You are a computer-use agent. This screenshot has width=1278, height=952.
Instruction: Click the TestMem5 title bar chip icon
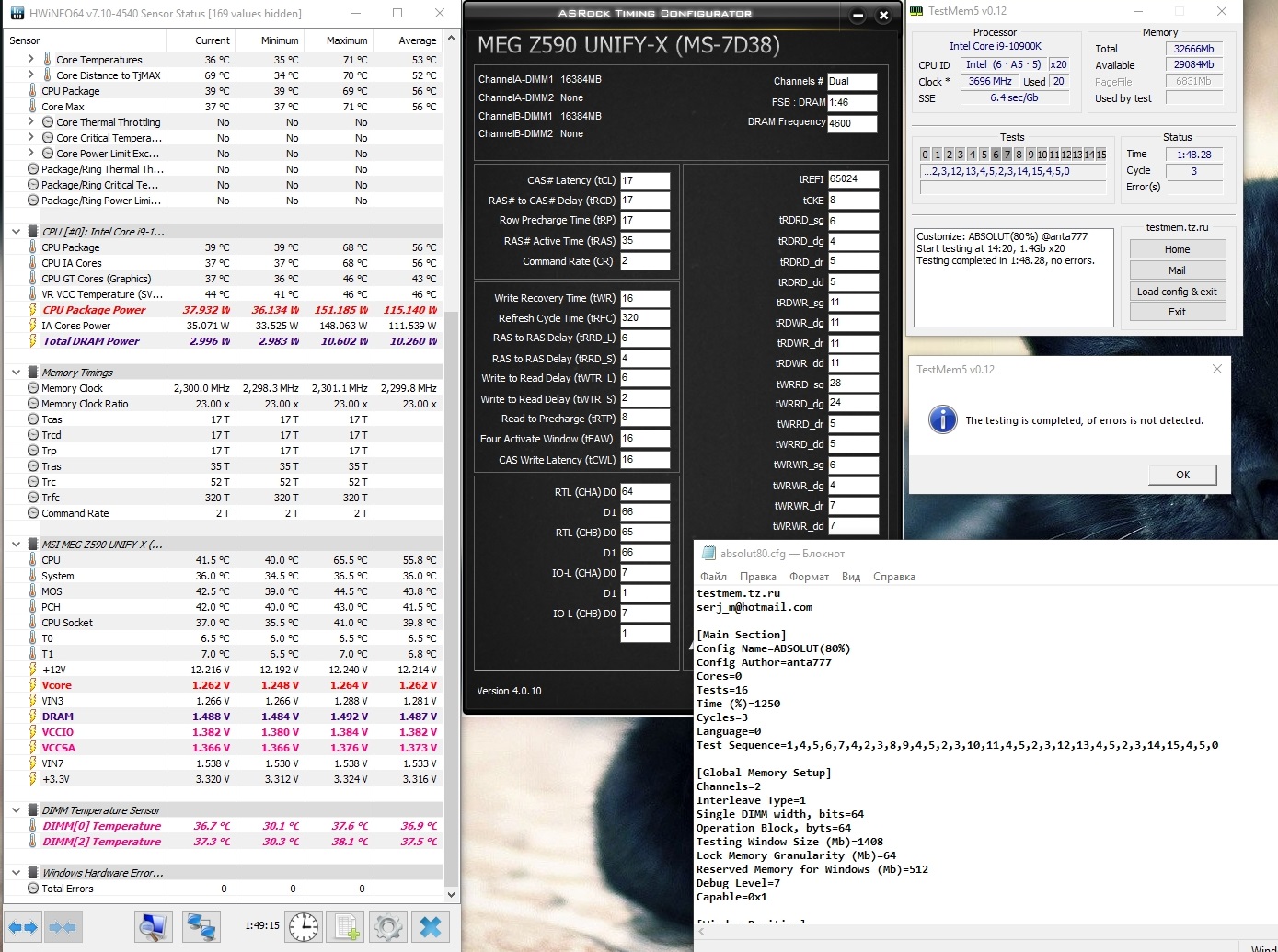(x=916, y=11)
